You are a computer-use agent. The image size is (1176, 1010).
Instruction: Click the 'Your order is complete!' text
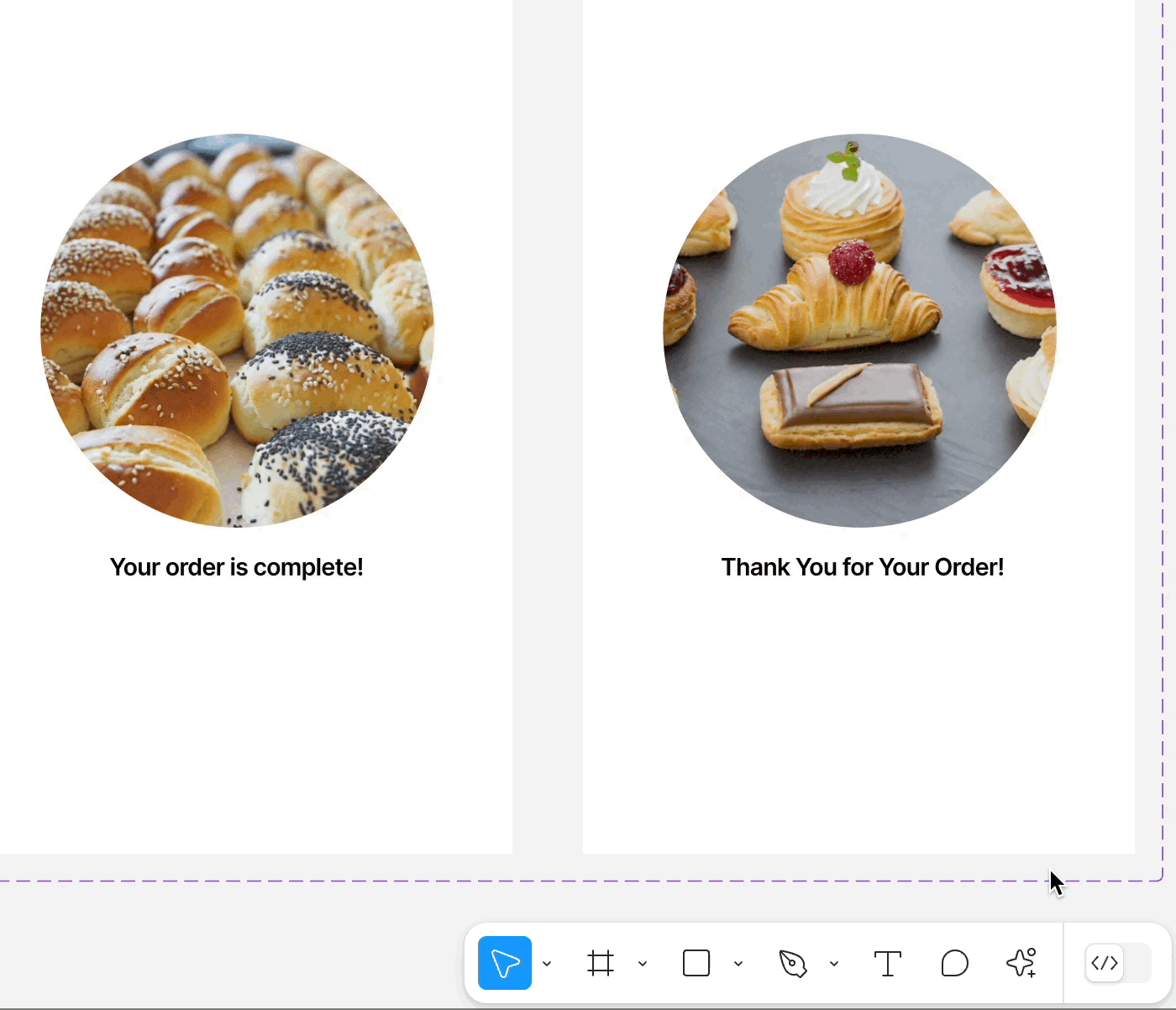point(237,567)
